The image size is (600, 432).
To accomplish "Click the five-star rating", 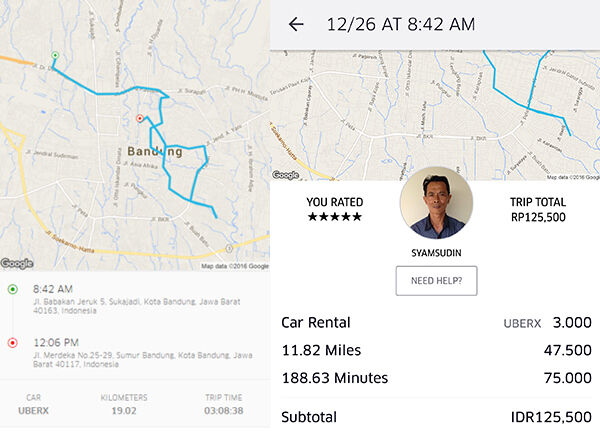I will (x=334, y=216).
